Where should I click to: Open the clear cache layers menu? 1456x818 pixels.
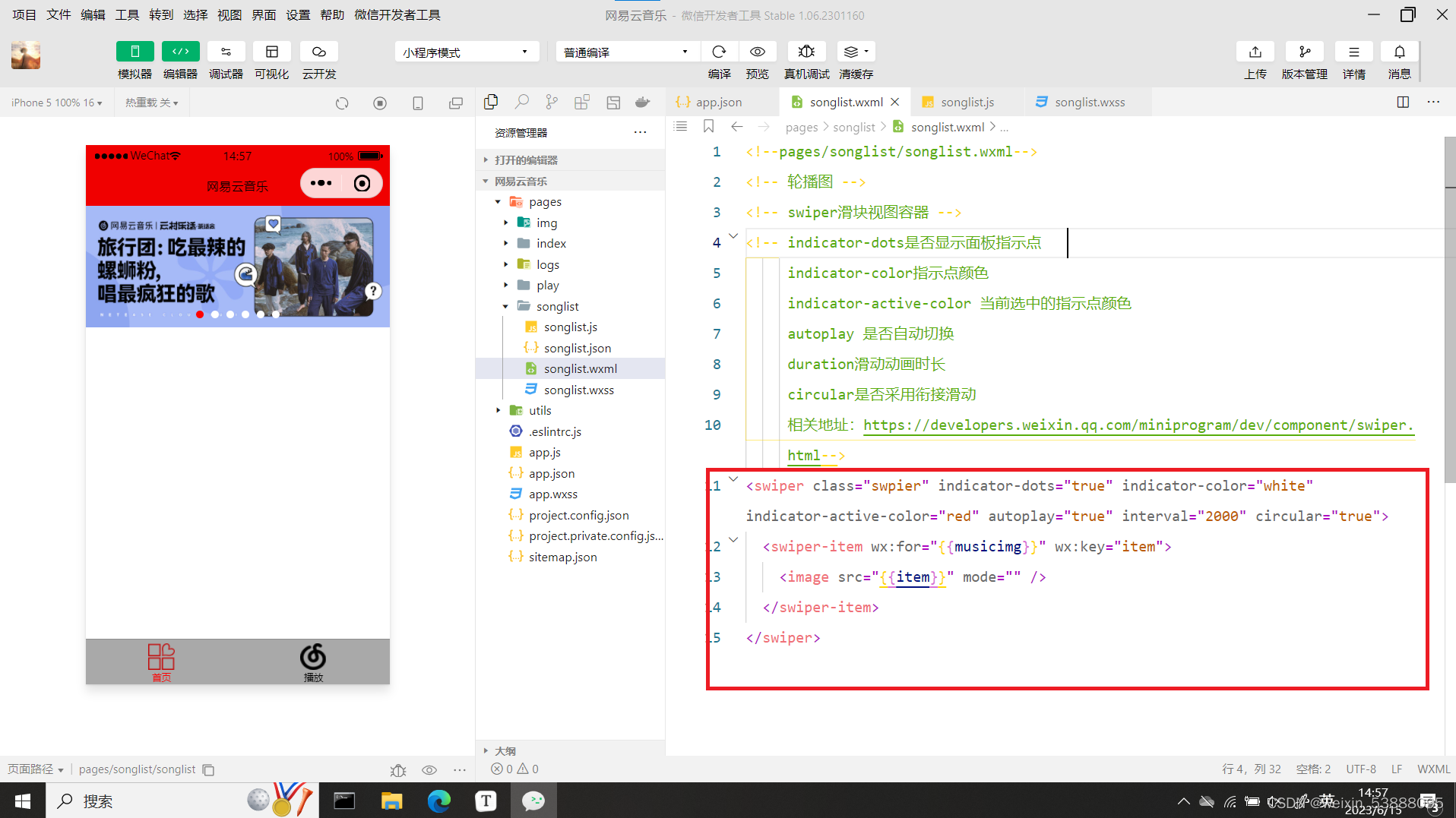pos(856,52)
